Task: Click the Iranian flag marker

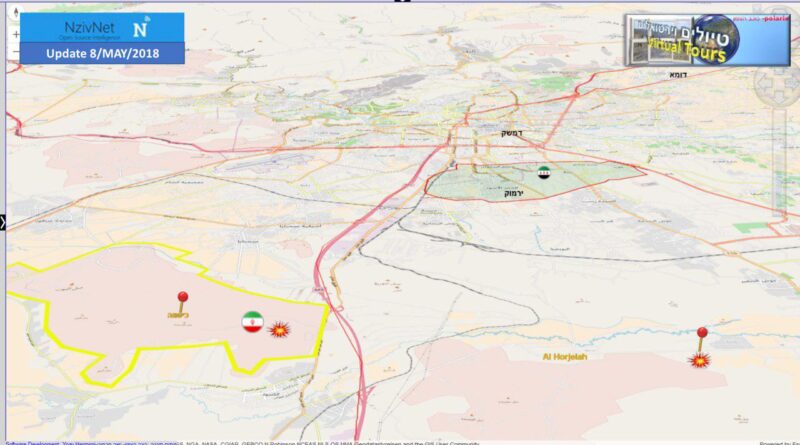Action: (252, 321)
